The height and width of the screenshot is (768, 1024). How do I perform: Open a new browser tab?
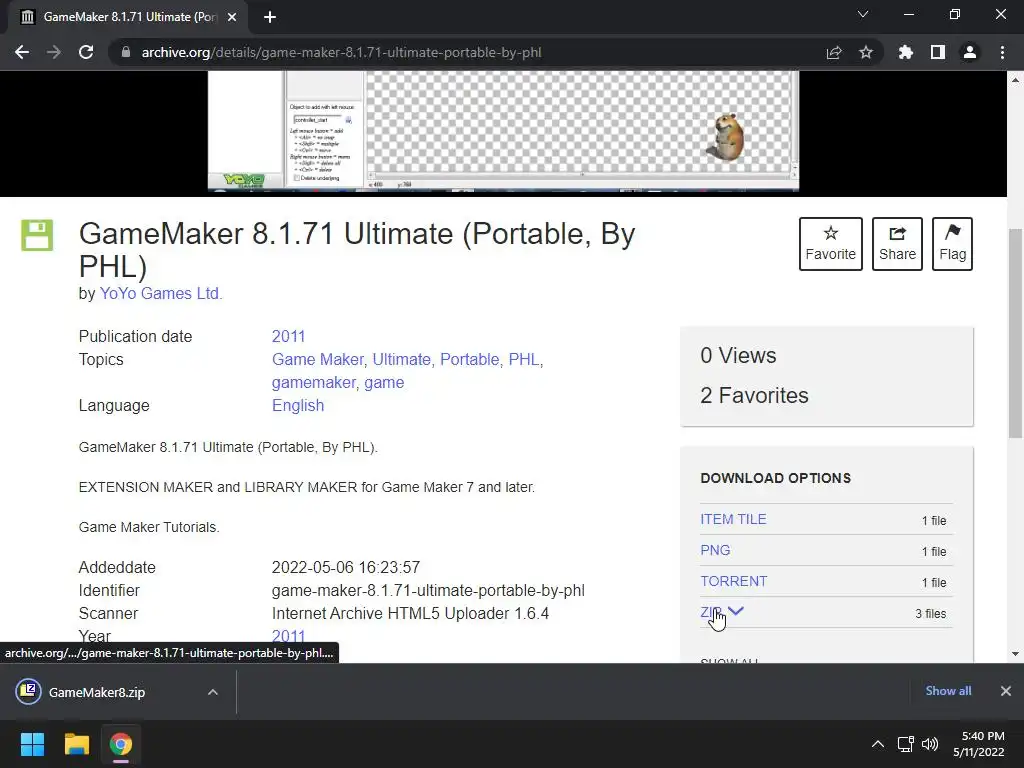[x=270, y=17]
